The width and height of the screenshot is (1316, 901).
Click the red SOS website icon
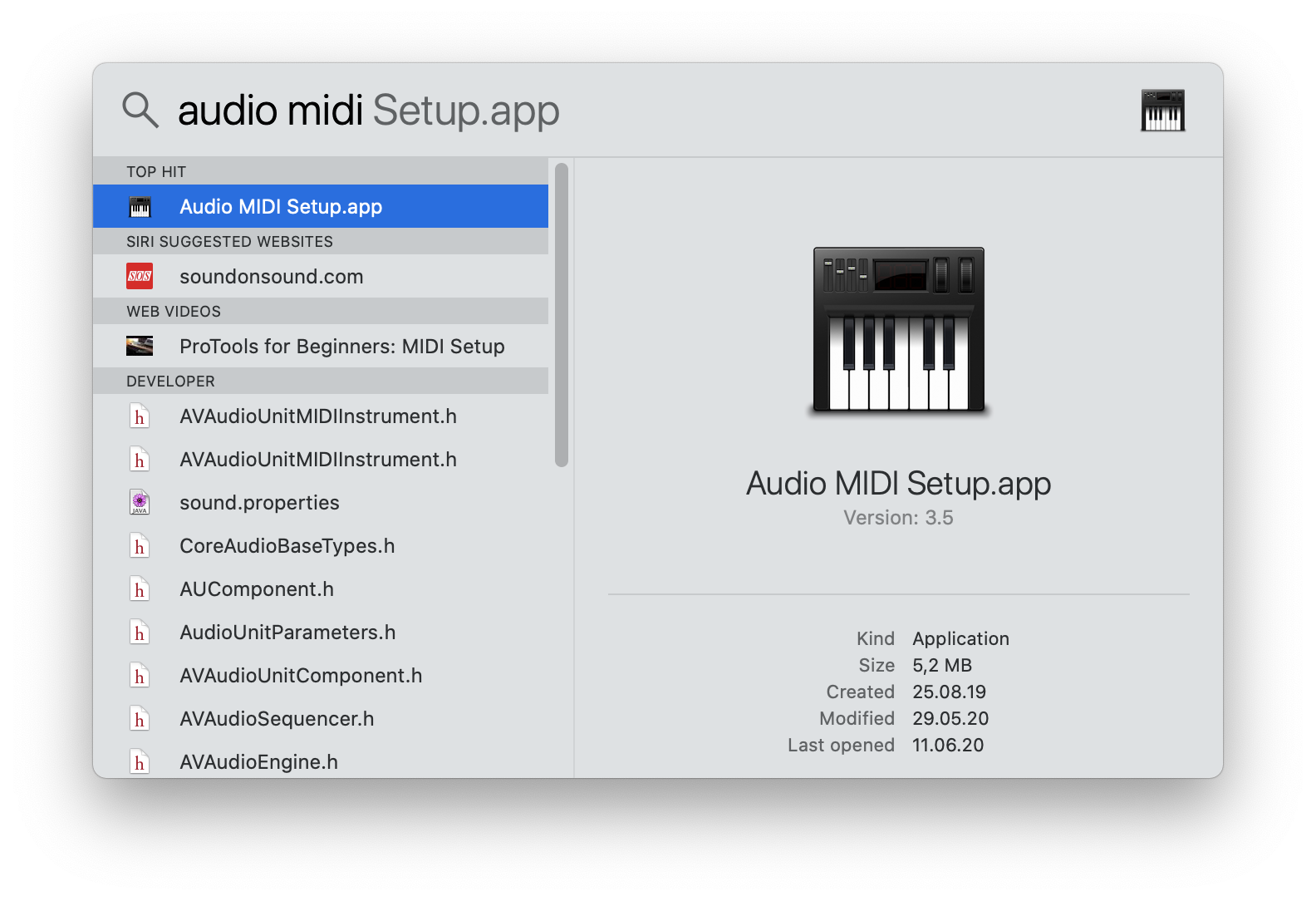140,276
